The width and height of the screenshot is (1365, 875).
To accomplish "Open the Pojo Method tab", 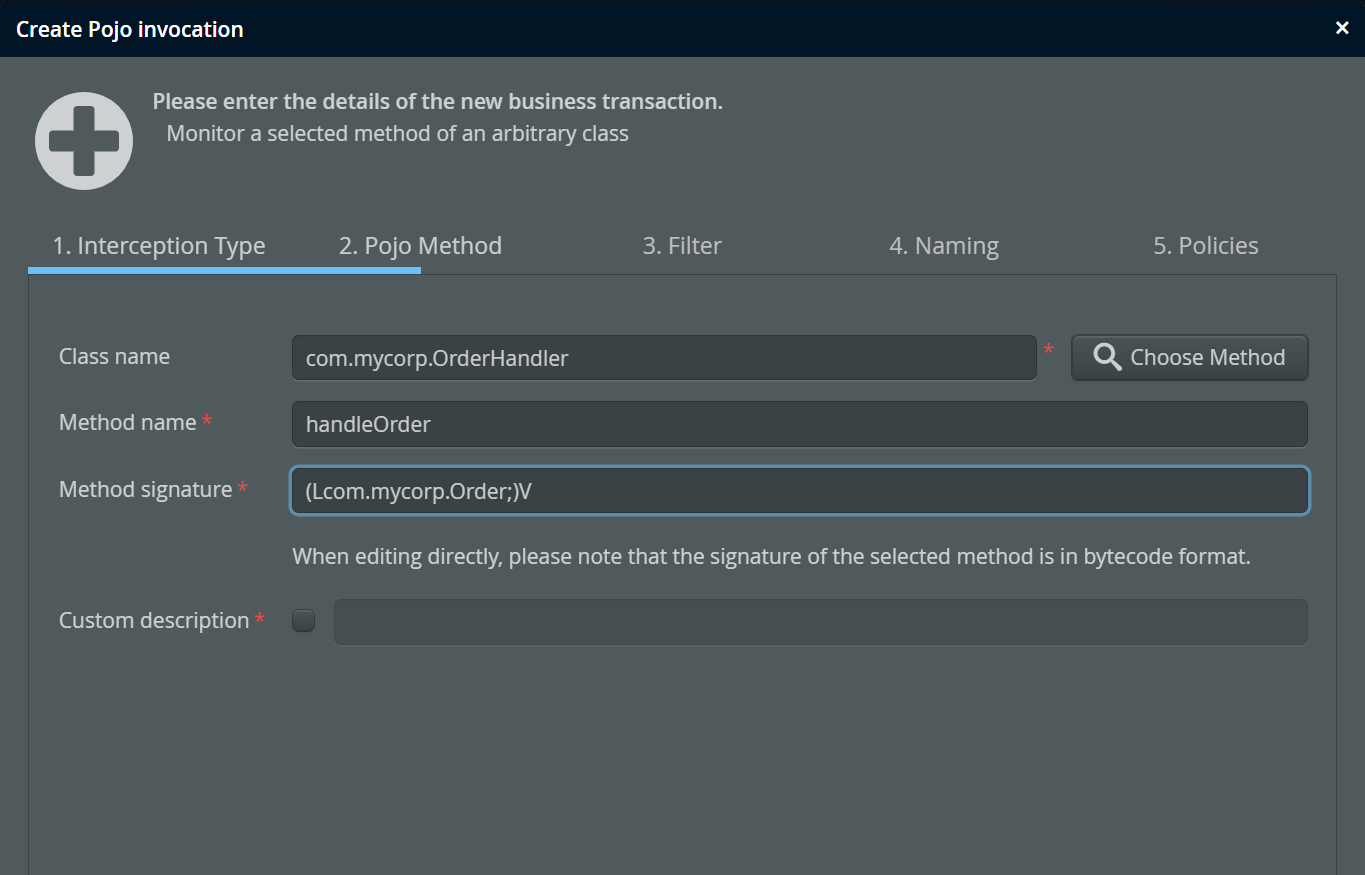I will [420, 246].
